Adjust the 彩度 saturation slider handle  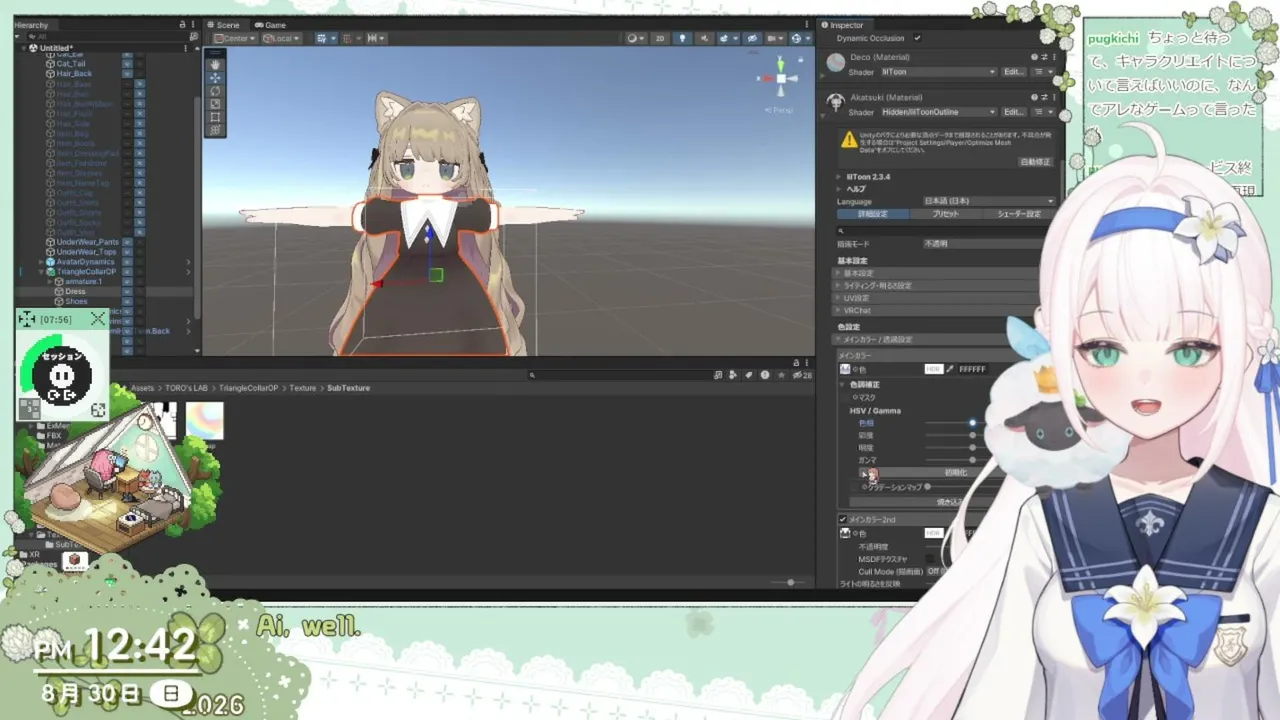[x=972, y=435]
